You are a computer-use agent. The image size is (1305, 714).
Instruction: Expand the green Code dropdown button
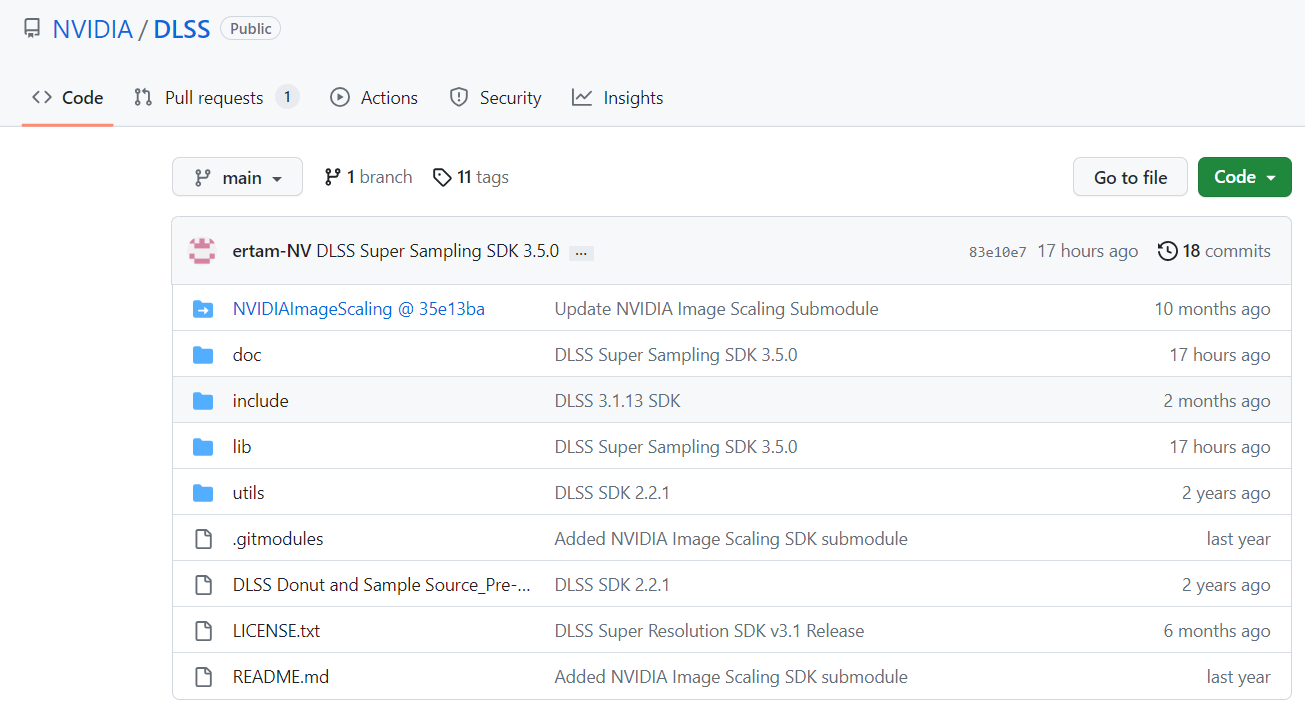(1245, 177)
